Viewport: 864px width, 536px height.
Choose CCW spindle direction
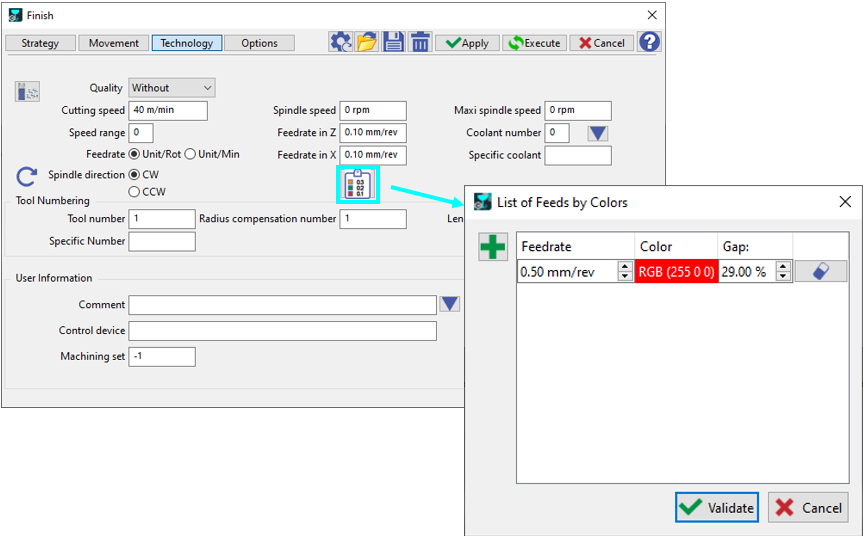(x=134, y=191)
